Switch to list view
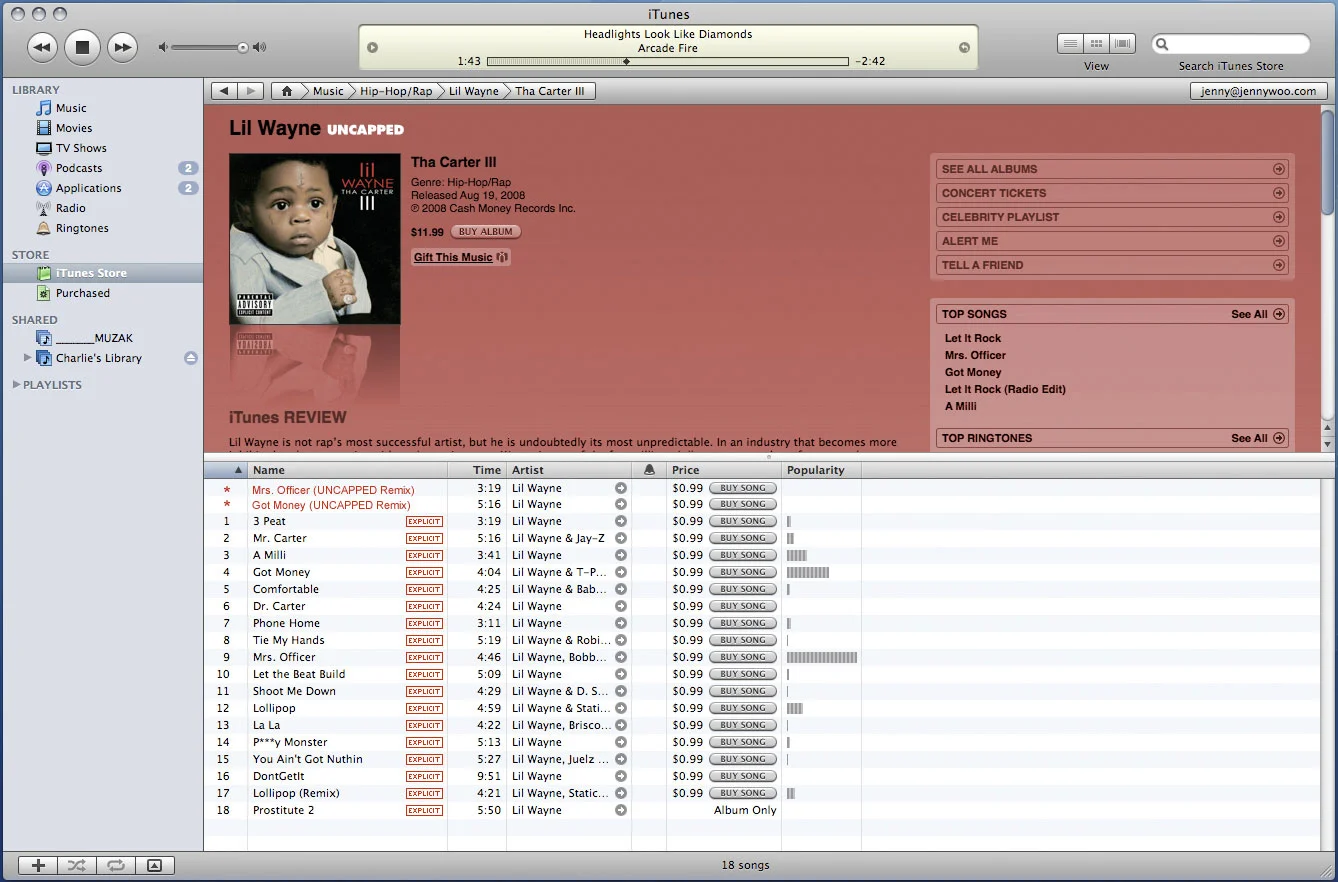The height and width of the screenshot is (882, 1338). point(1070,44)
